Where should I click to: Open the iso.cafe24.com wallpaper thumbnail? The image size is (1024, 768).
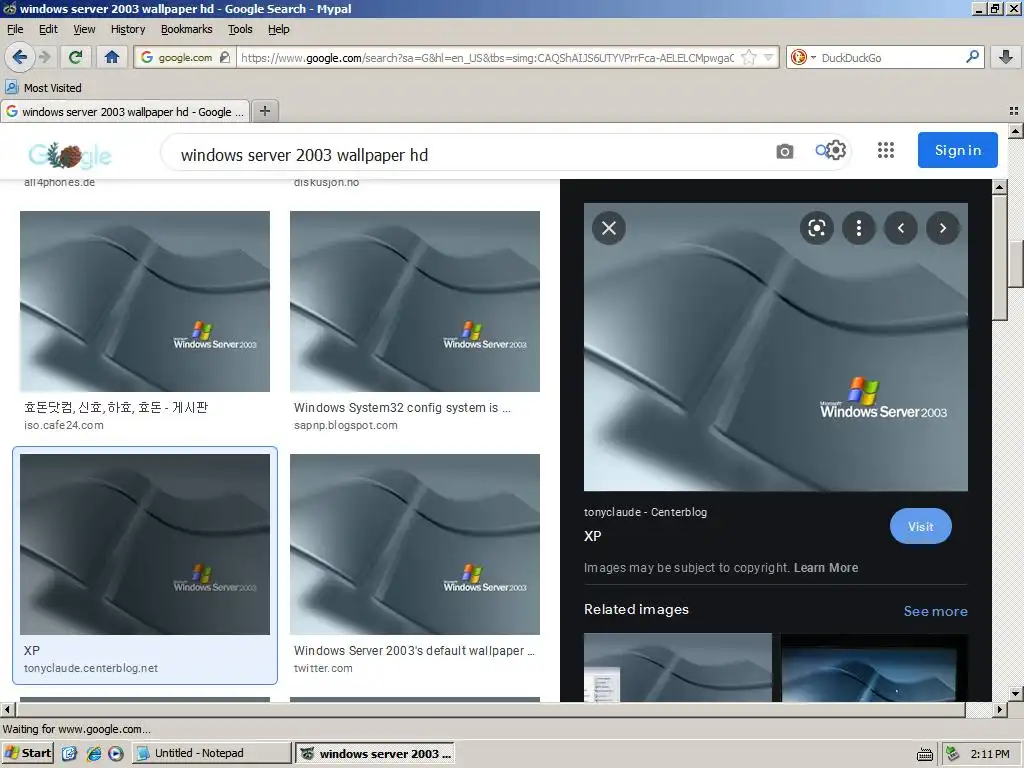point(145,301)
